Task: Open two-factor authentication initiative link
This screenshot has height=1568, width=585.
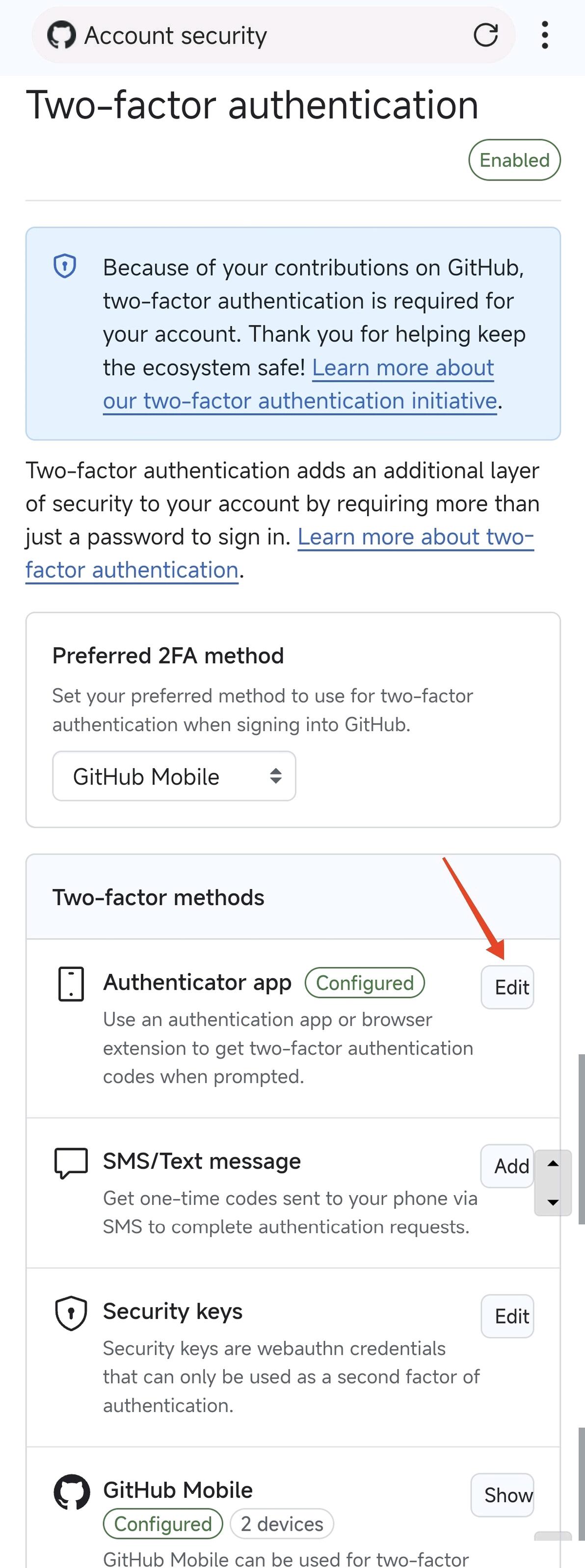Action: pyautogui.click(x=299, y=401)
